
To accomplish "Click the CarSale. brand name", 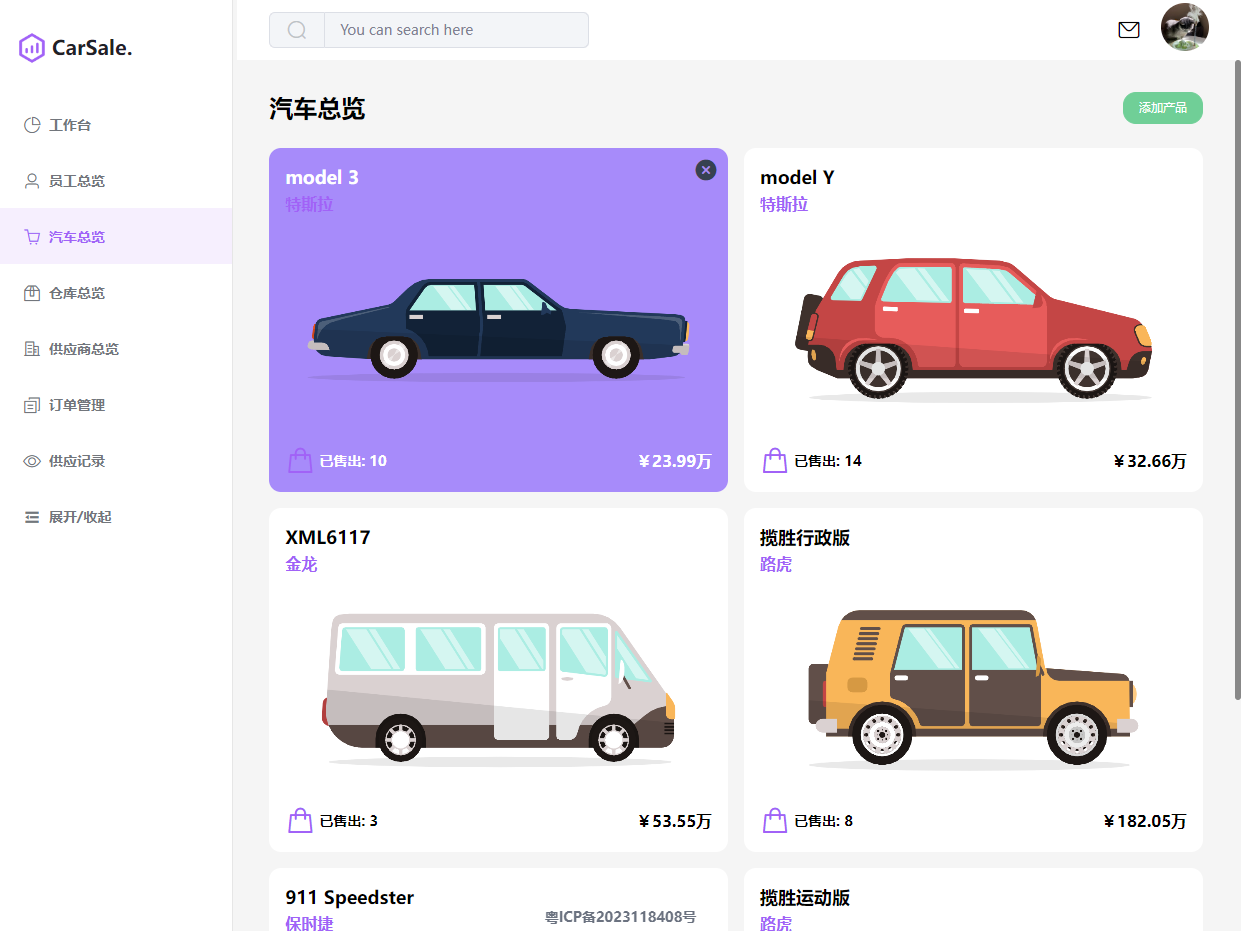I will [92, 47].
